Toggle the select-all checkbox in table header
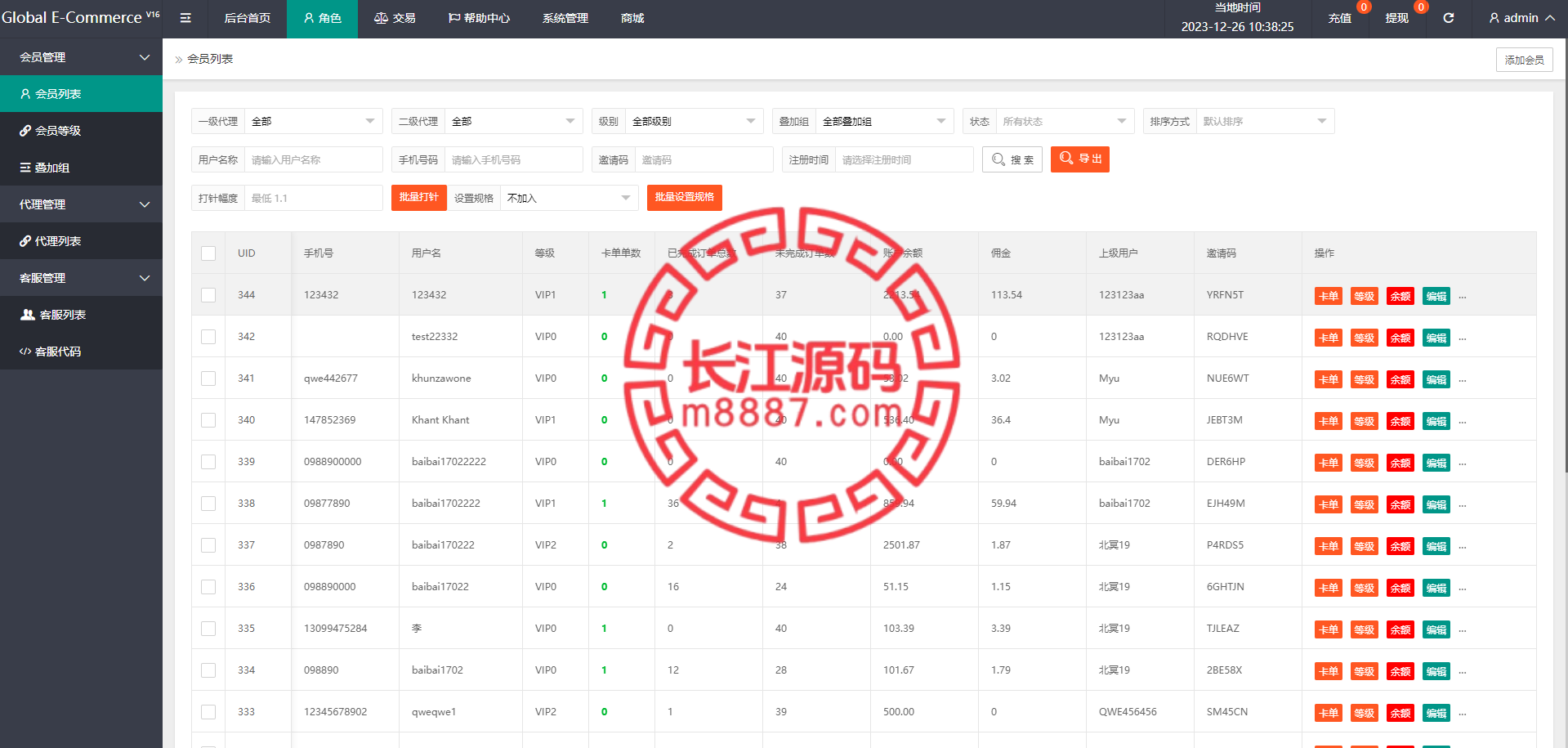Image resolution: width=1568 pixels, height=748 pixels. (208, 253)
